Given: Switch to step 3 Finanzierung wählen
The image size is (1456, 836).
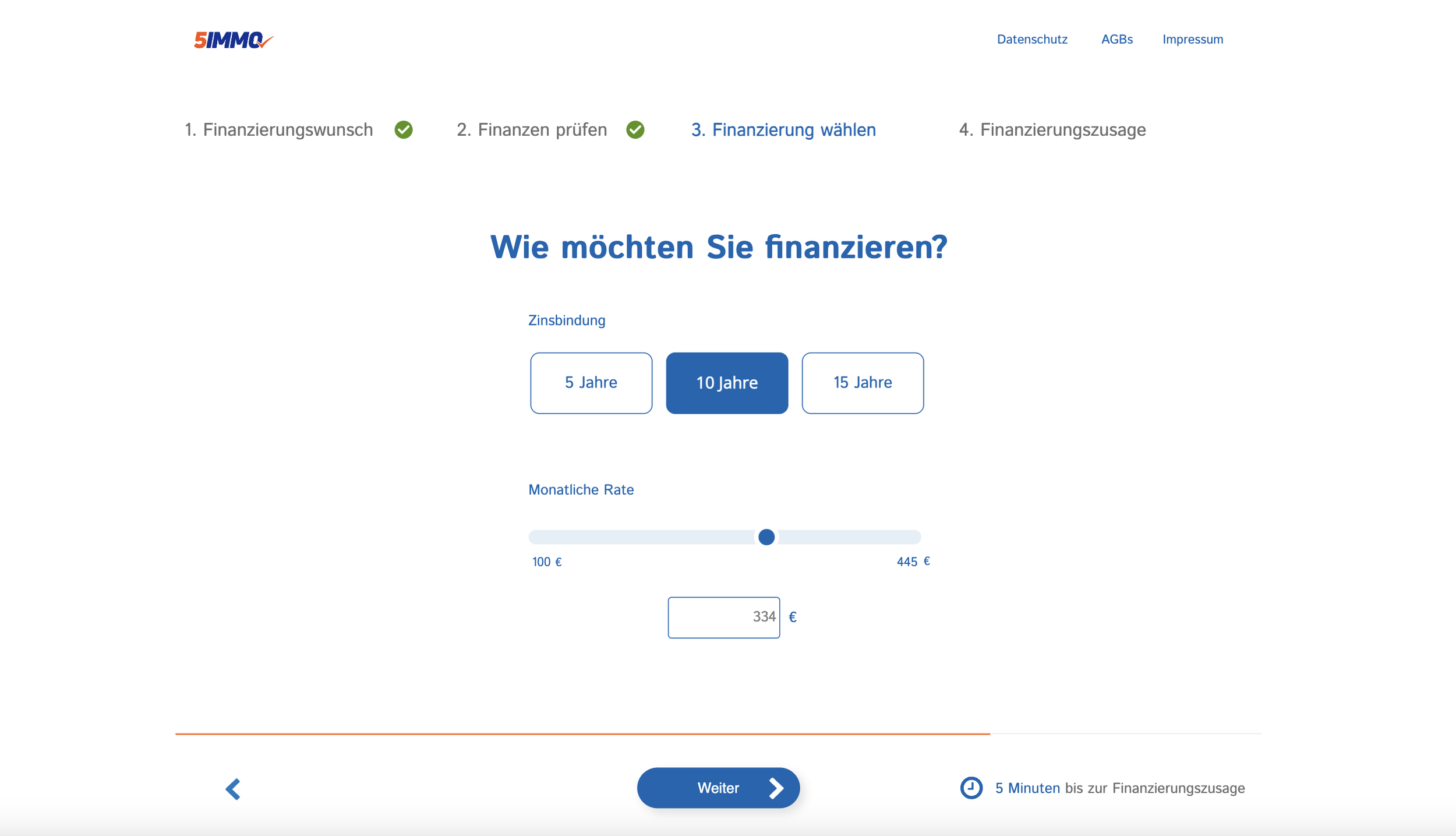Looking at the screenshot, I should coord(783,129).
